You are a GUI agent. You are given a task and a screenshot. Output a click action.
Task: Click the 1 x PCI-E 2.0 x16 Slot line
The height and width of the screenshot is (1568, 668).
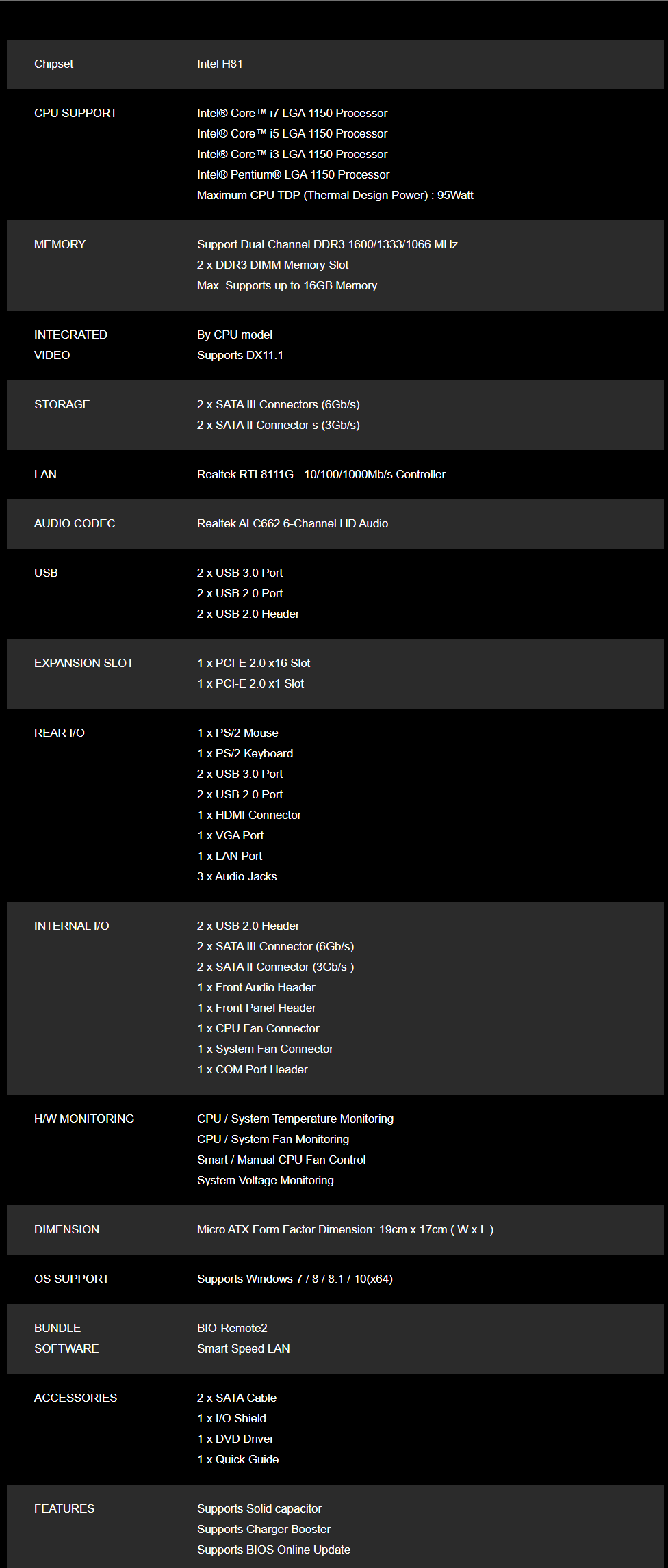tap(253, 663)
